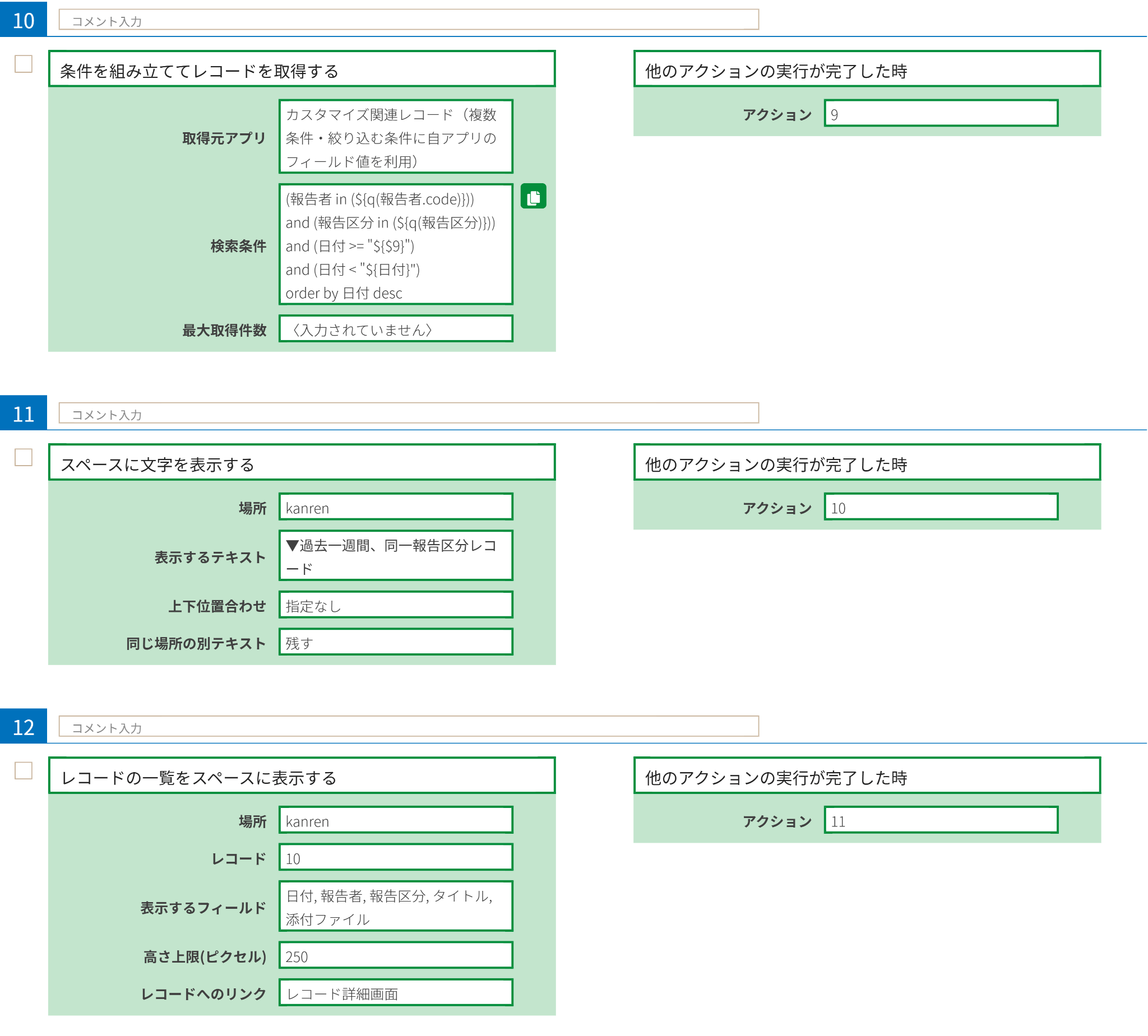This screenshot has width=1148, height=1036.
Task: Click the 同じ場所の別テキスト field showing 残す
Action: 396,642
